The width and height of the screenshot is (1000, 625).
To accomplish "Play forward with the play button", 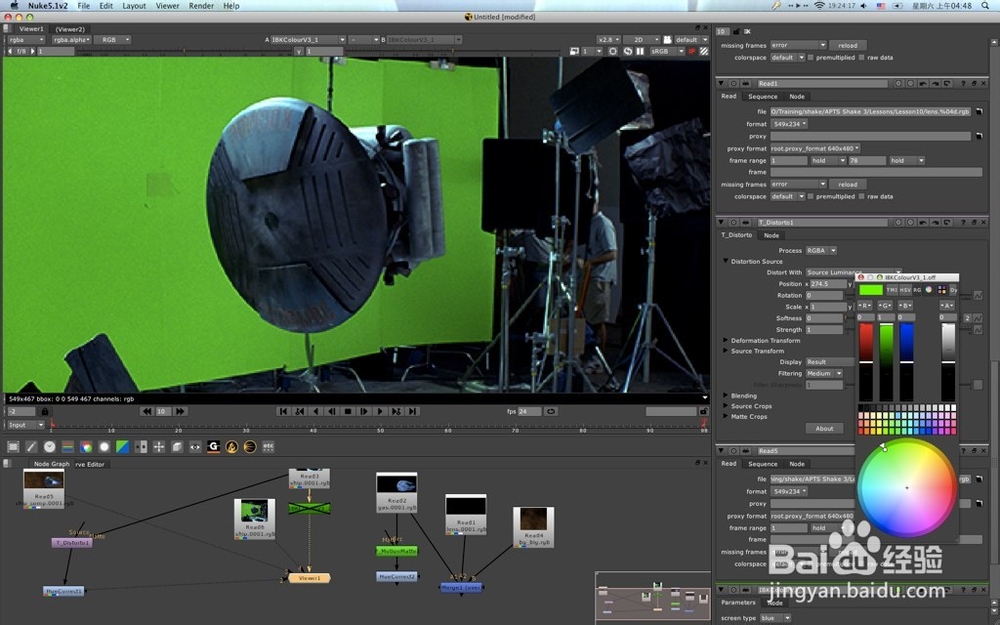I will pyautogui.click(x=380, y=411).
